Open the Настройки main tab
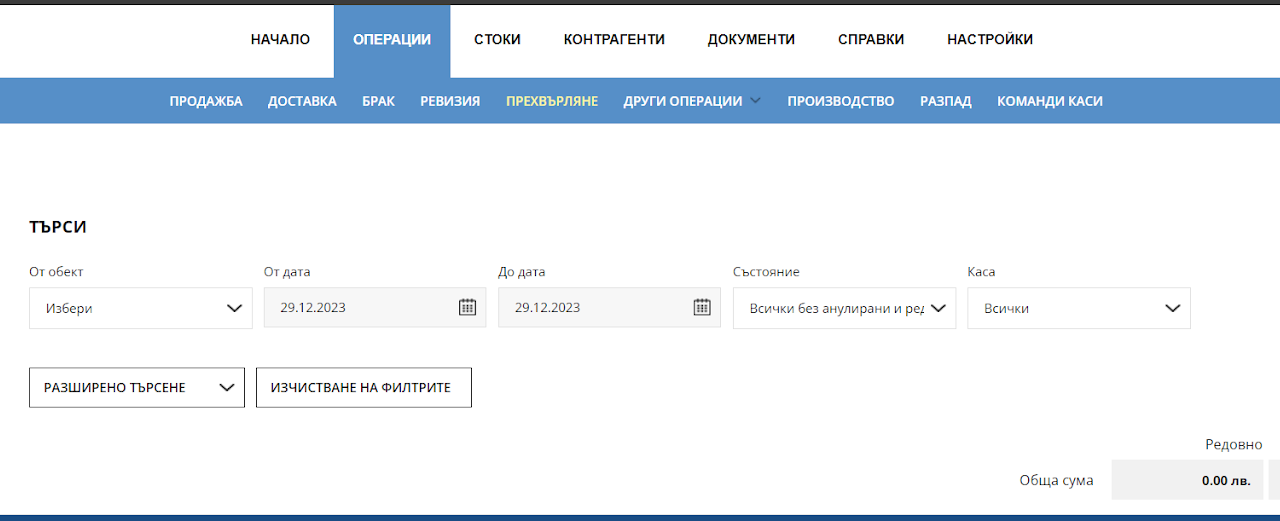The image size is (1280, 521). (990, 40)
